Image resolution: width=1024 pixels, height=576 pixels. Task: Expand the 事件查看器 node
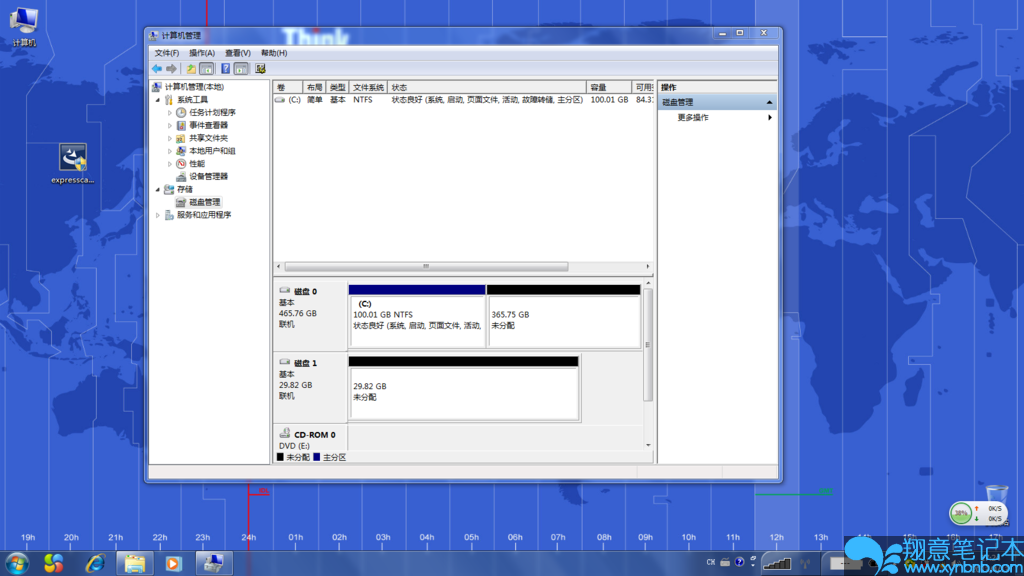click(170, 125)
